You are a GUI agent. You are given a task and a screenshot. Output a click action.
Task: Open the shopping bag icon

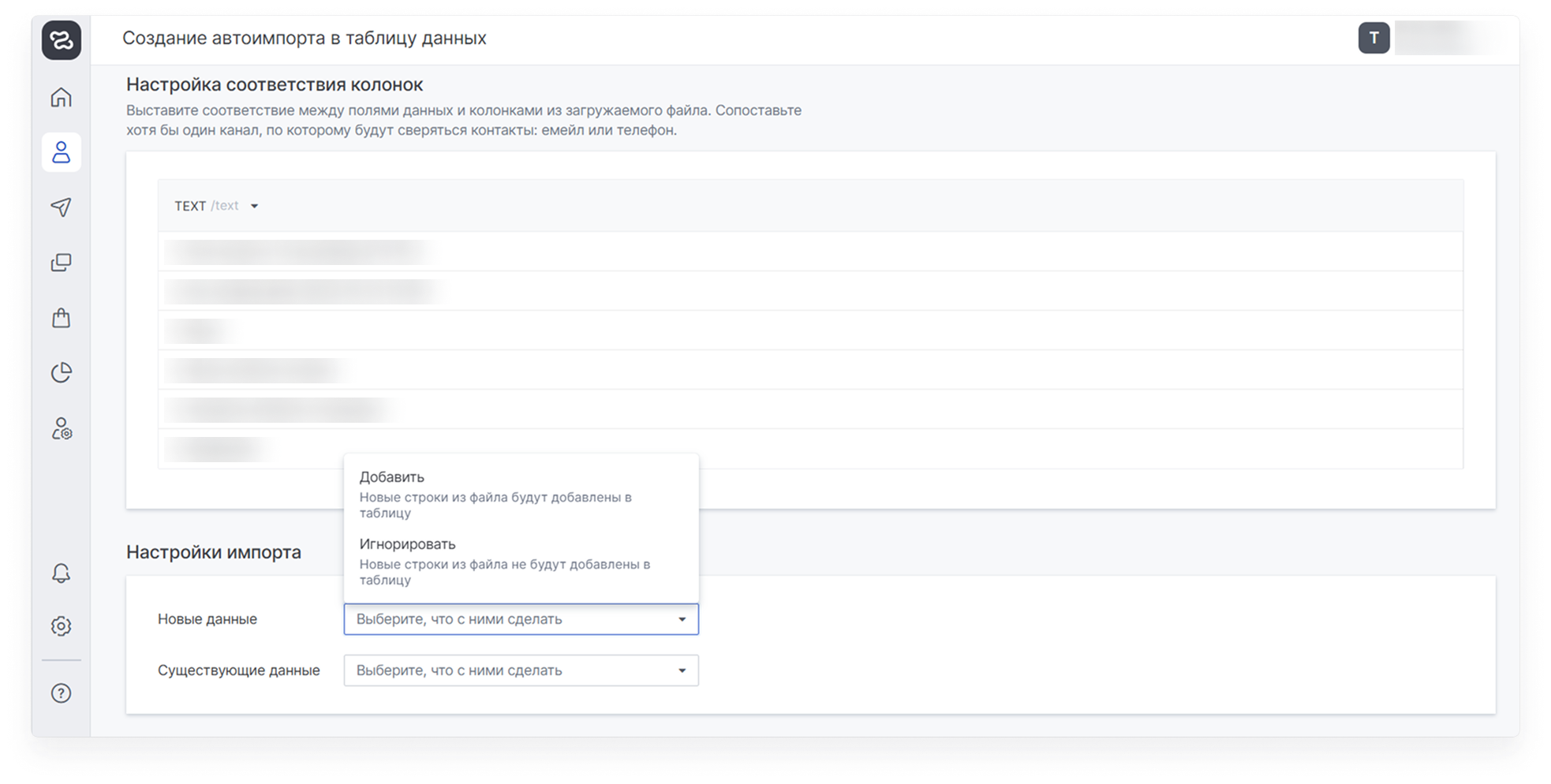coord(62,318)
